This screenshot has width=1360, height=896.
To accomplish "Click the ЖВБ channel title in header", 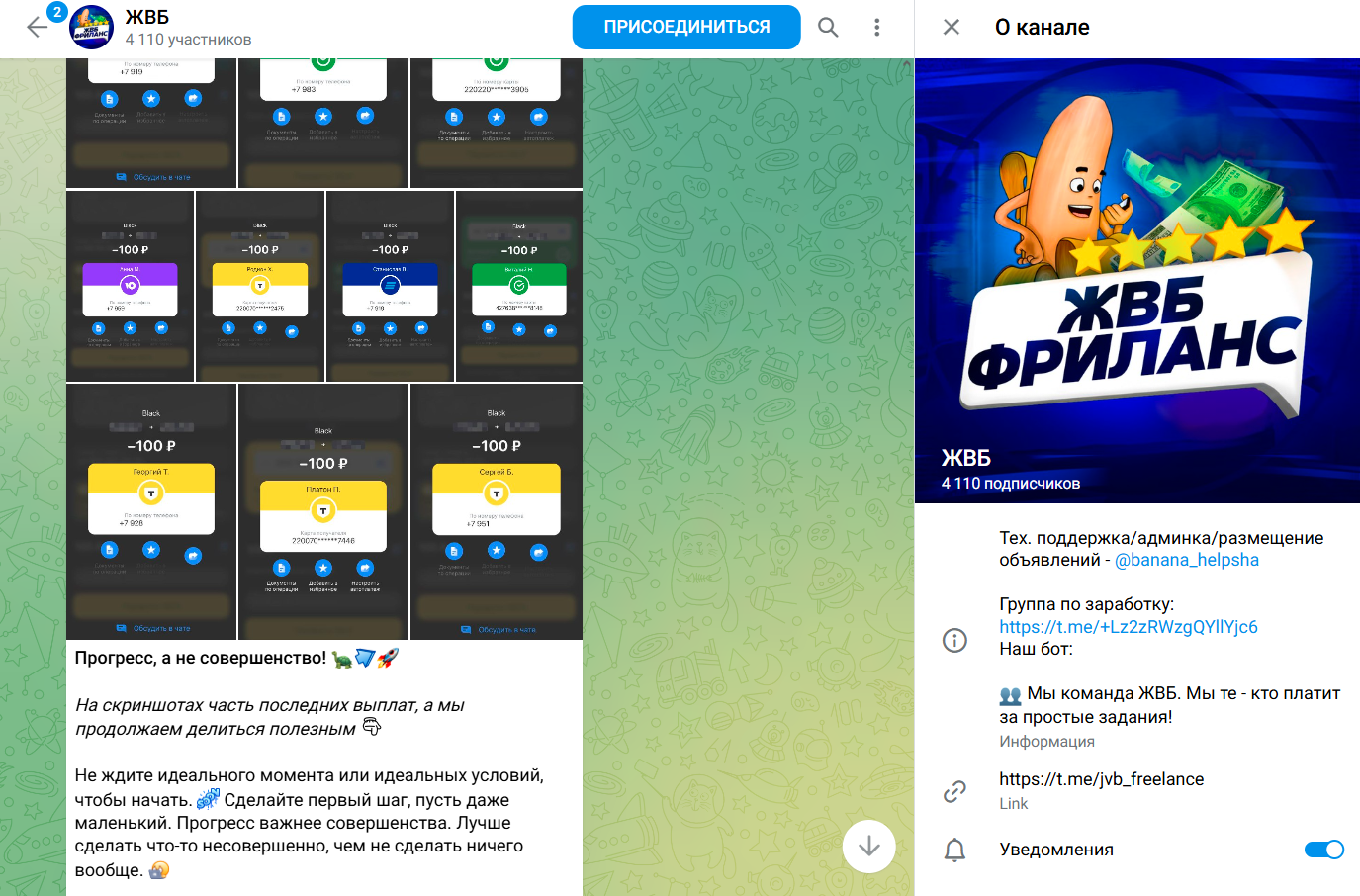I will [x=147, y=17].
